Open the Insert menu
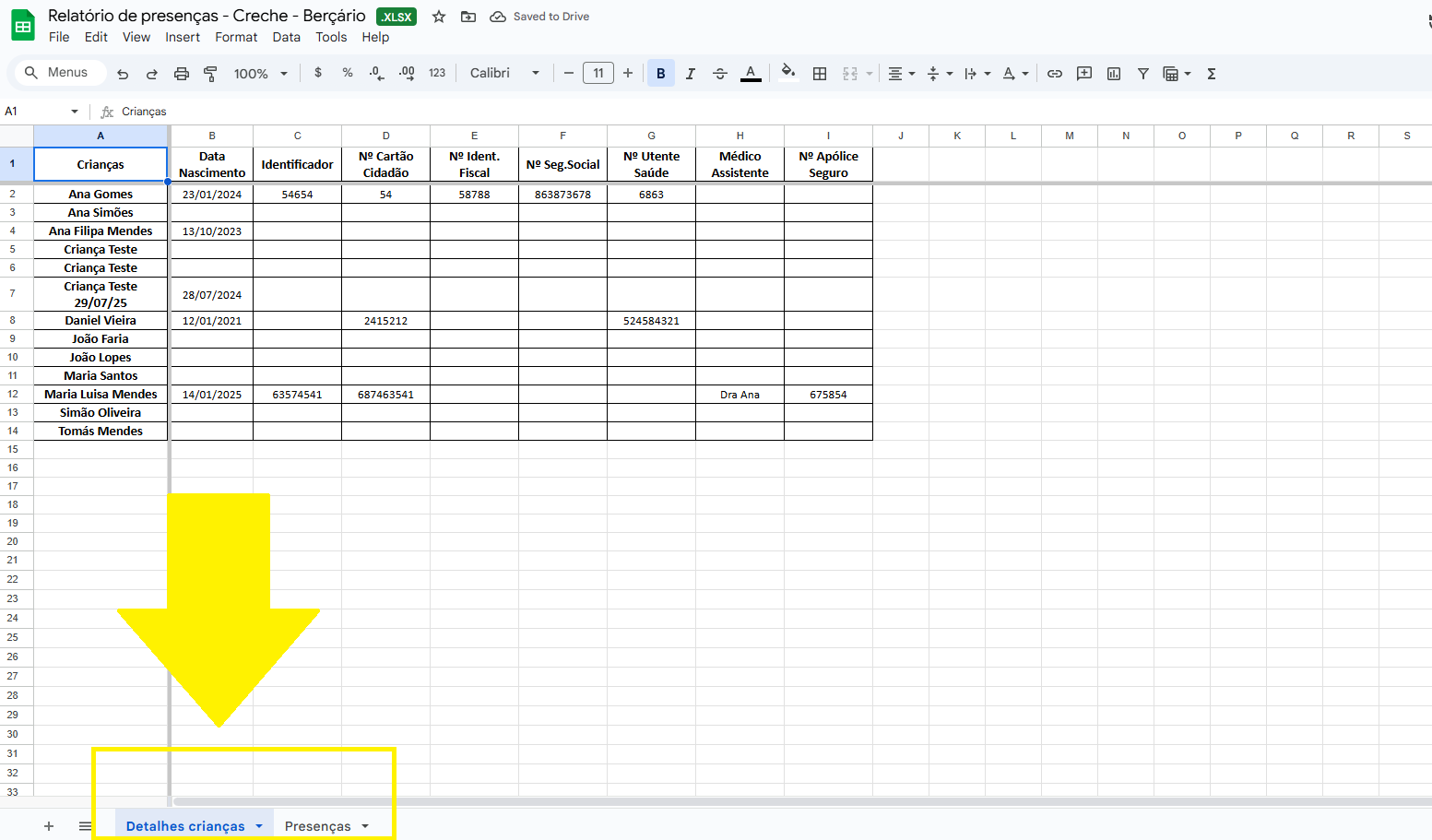This screenshot has height=840, width=1432. click(x=183, y=37)
